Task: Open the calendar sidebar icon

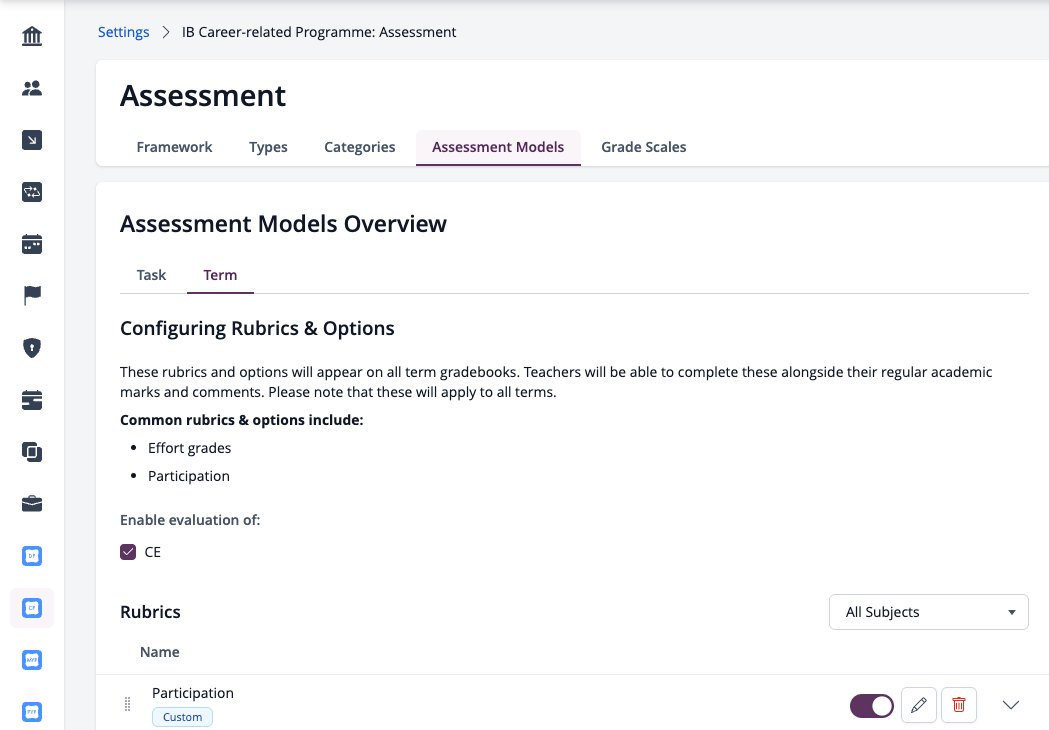Action: pyautogui.click(x=31, y=244)
